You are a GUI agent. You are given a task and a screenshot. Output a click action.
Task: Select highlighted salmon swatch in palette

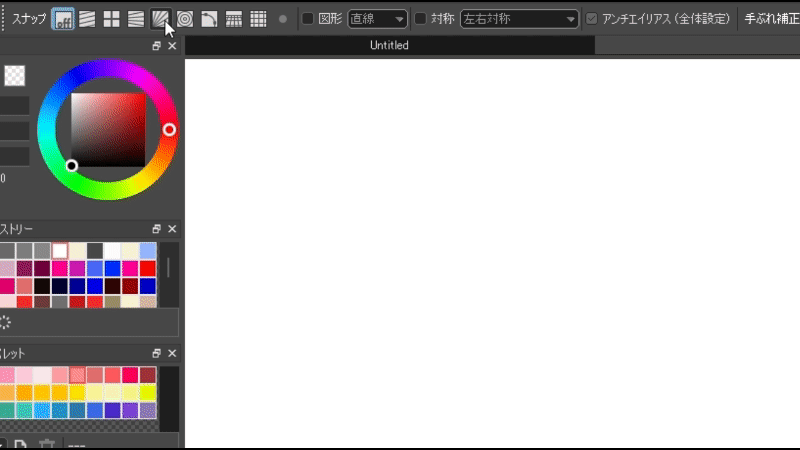[x=77, y=375]
